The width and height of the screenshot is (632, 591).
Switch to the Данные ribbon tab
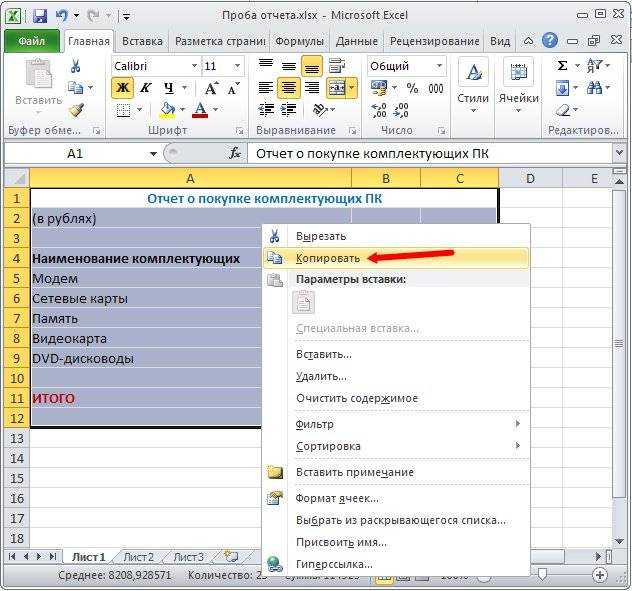coord(357,41)
